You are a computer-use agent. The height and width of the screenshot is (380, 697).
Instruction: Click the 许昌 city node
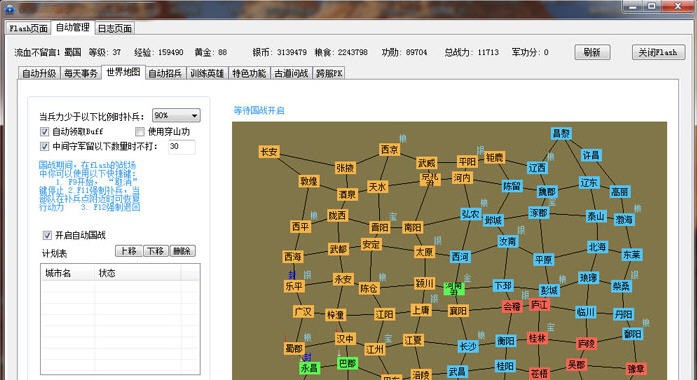591,155
